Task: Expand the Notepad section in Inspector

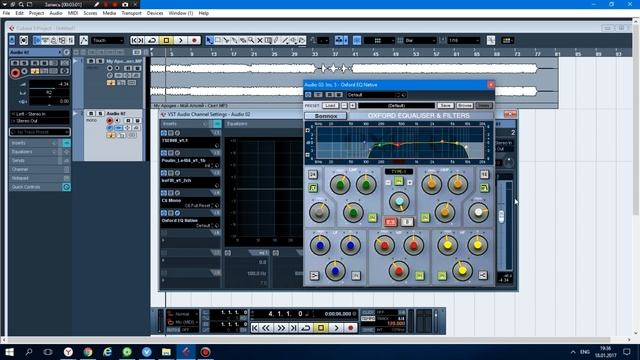Action: pos(40,178)
